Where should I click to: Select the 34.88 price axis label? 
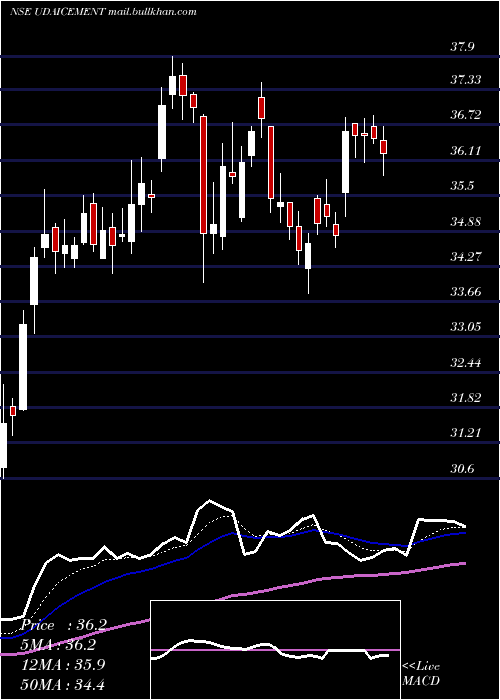(466, 221)
